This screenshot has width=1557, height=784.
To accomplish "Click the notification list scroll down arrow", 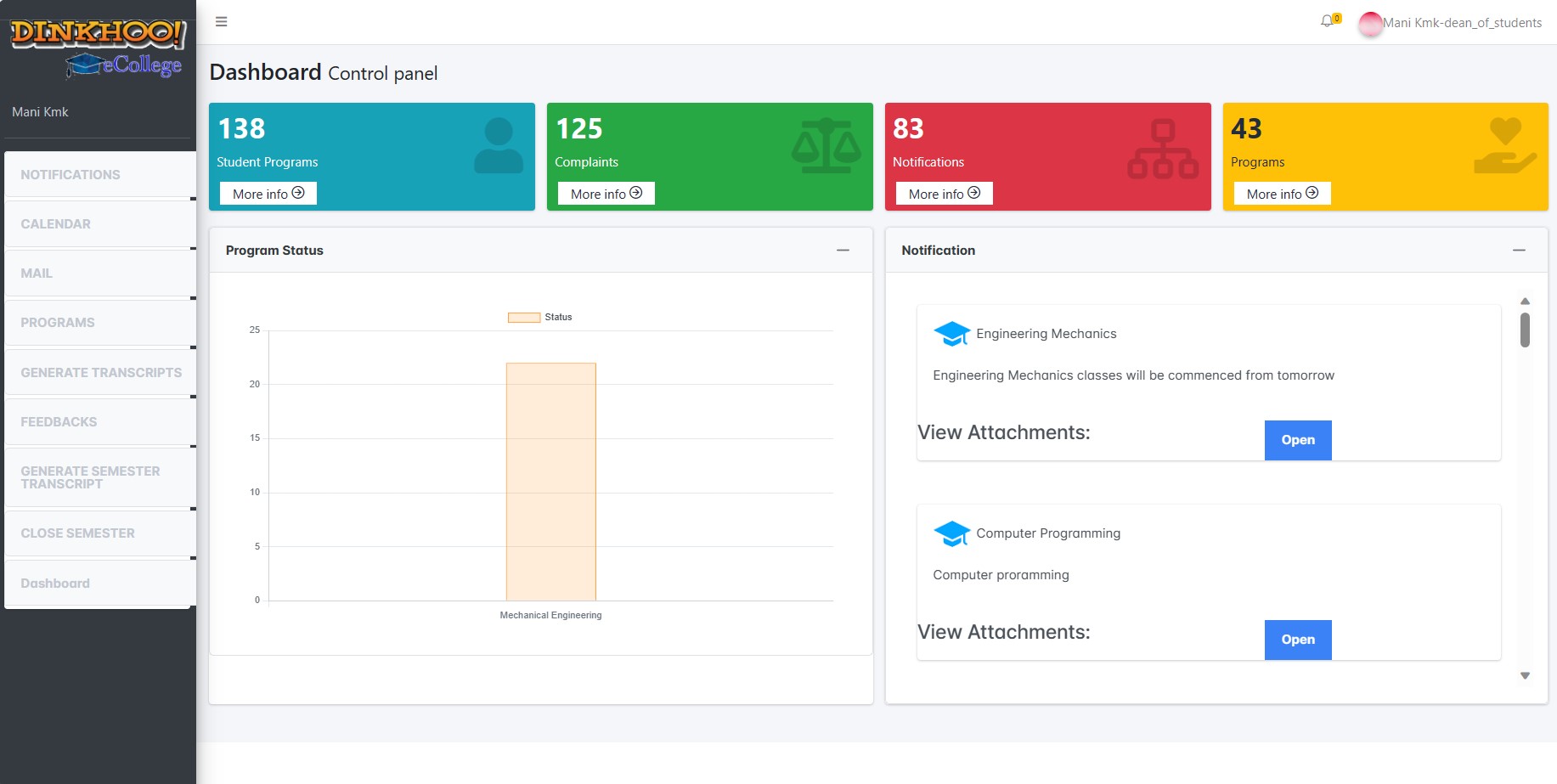I will (1525, 676).
